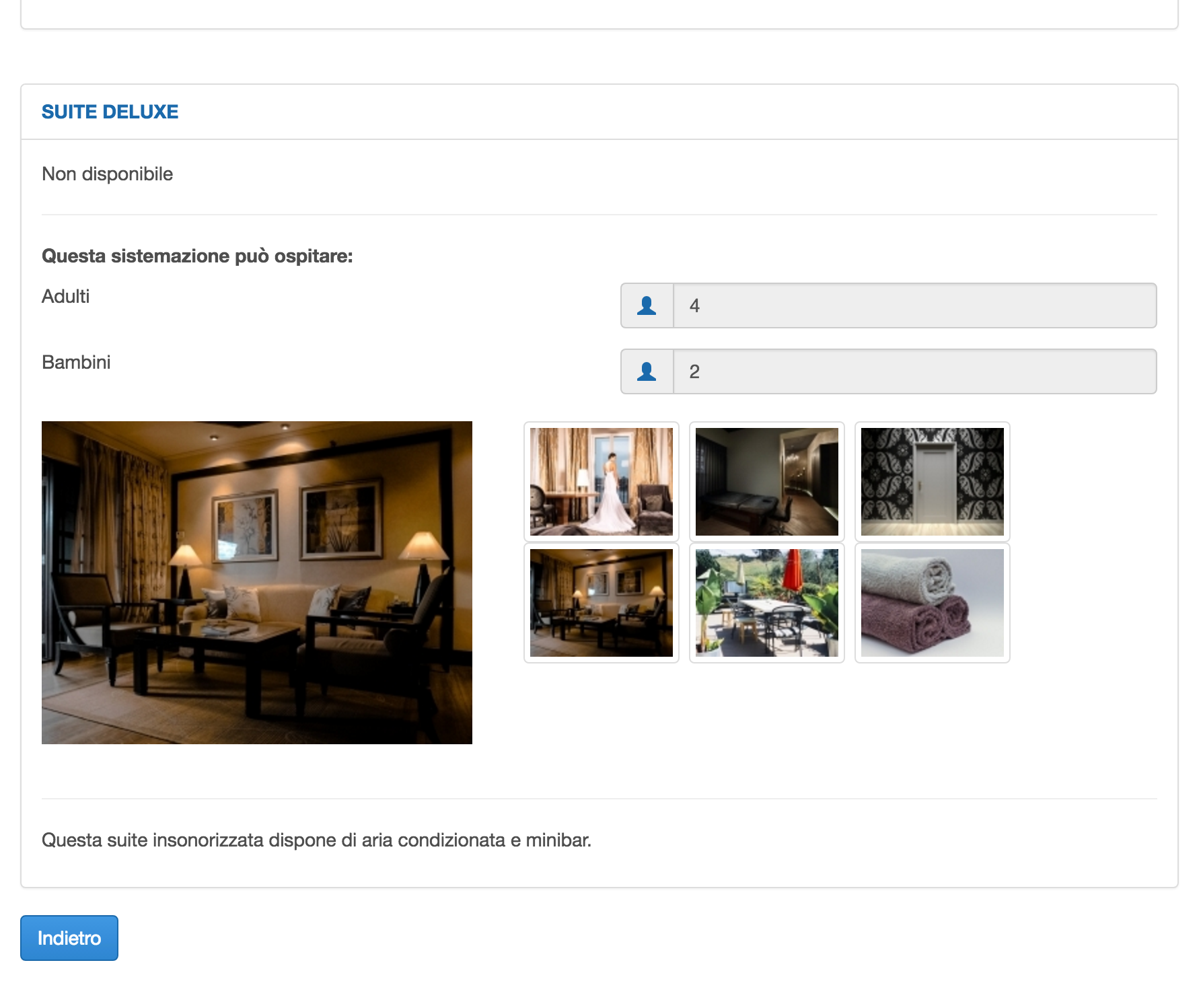Screen dimensions: 1199x1008
Task: Click the divider line above the suite description
Action: coord(599,799)
